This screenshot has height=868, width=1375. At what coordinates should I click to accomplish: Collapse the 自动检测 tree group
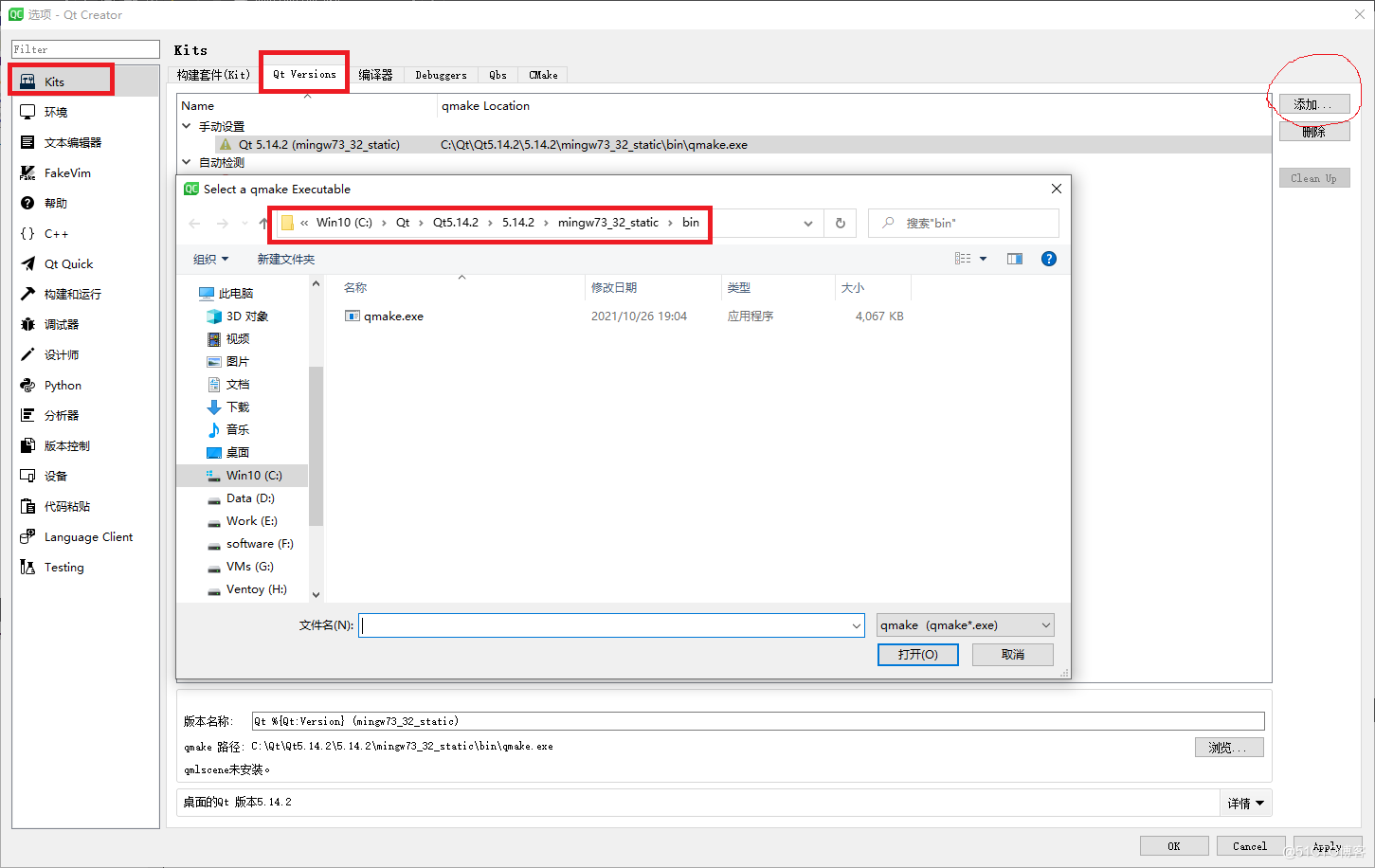tap(186, 162)
